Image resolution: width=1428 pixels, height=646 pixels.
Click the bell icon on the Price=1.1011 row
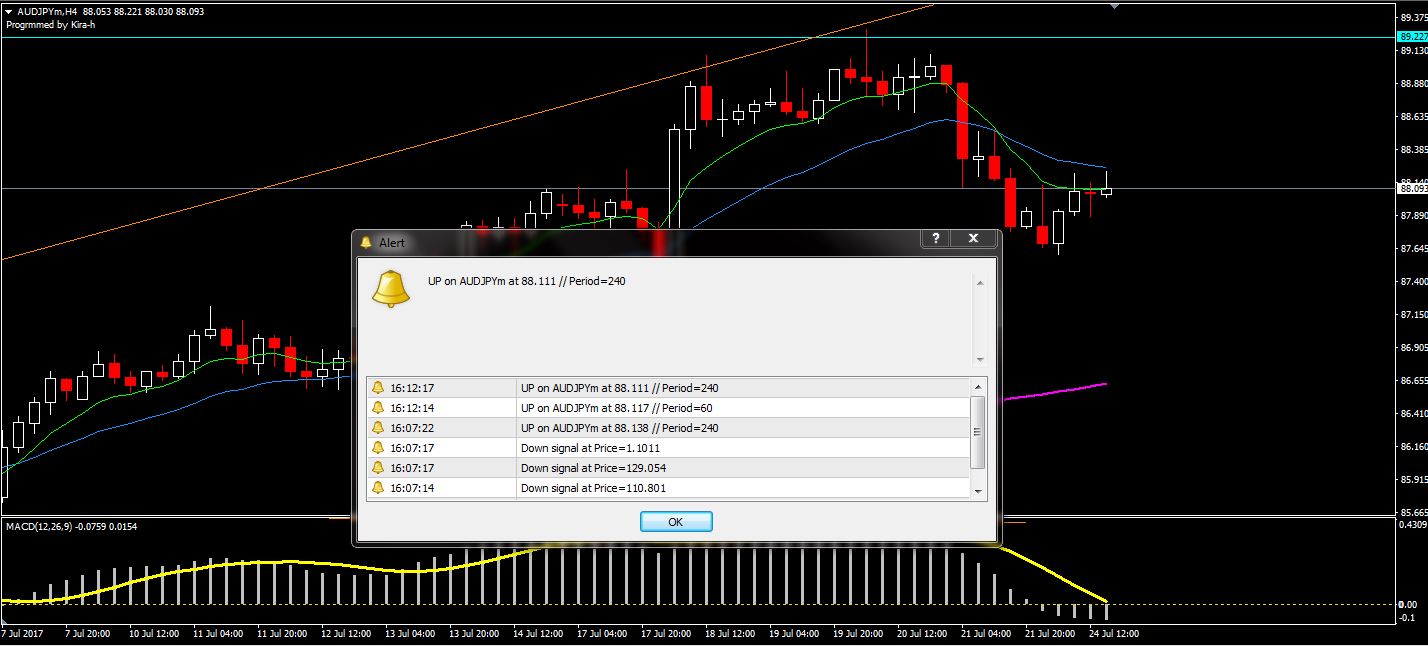(377, 448)
